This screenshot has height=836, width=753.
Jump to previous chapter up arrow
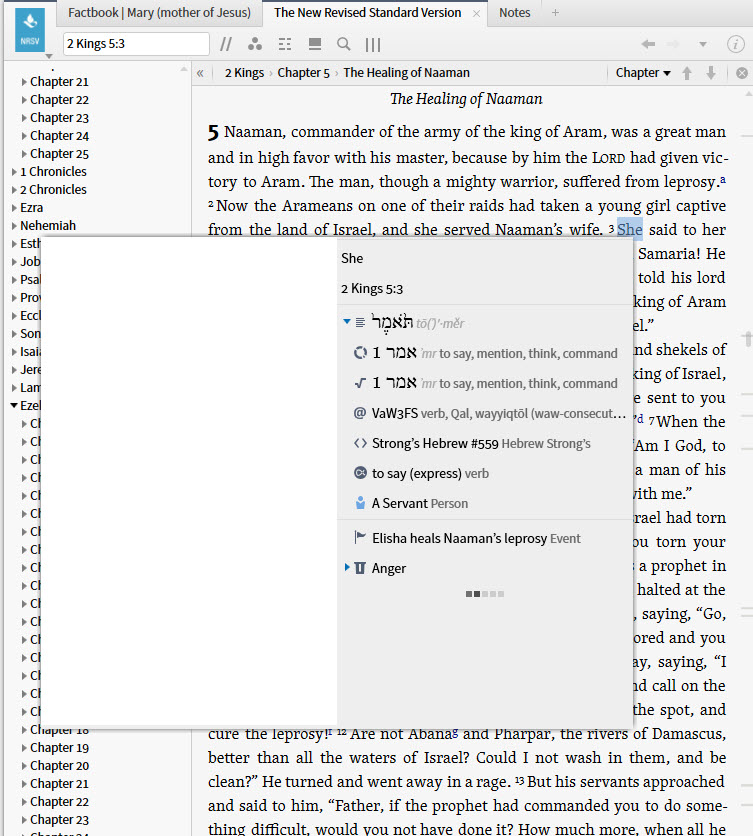[x=687, y=73]
